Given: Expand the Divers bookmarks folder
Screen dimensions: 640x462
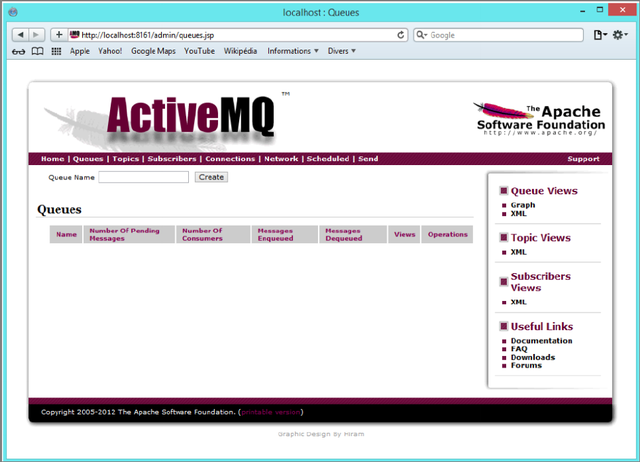Looking at the screenshot, I should (340, 51).
